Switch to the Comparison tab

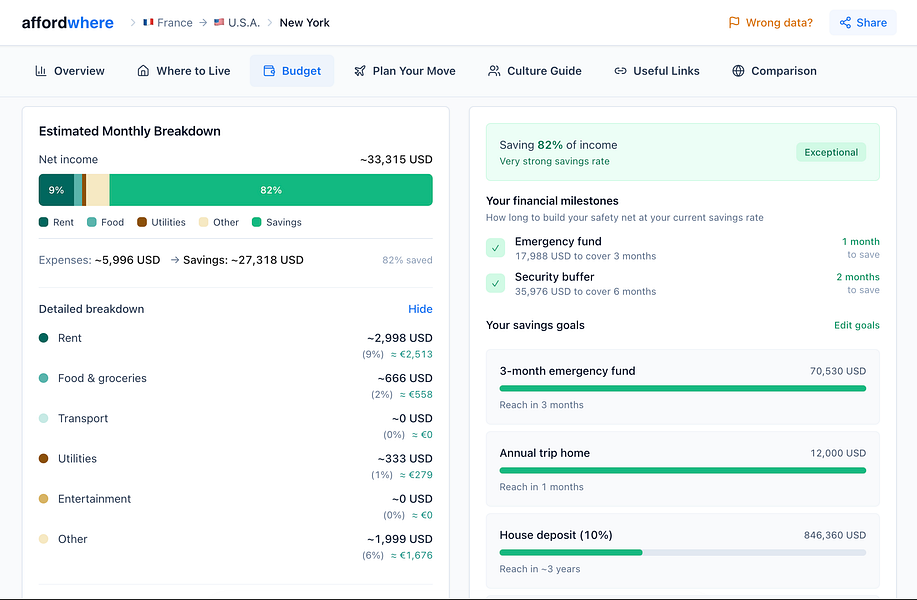[x=774, y=71]
